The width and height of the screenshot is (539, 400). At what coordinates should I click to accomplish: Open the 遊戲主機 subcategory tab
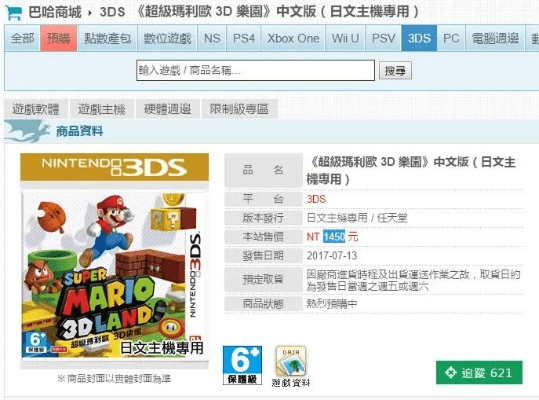(x=101, y=109)
